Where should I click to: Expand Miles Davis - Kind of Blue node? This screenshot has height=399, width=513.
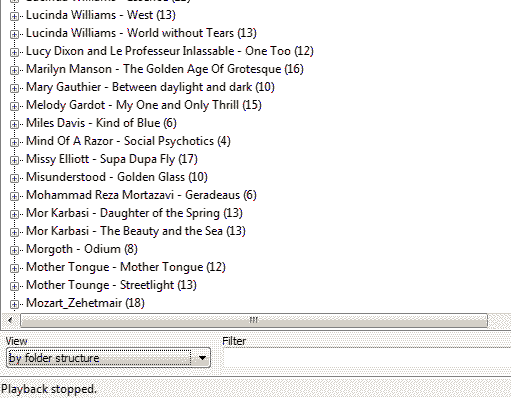[x=14, y=124]
